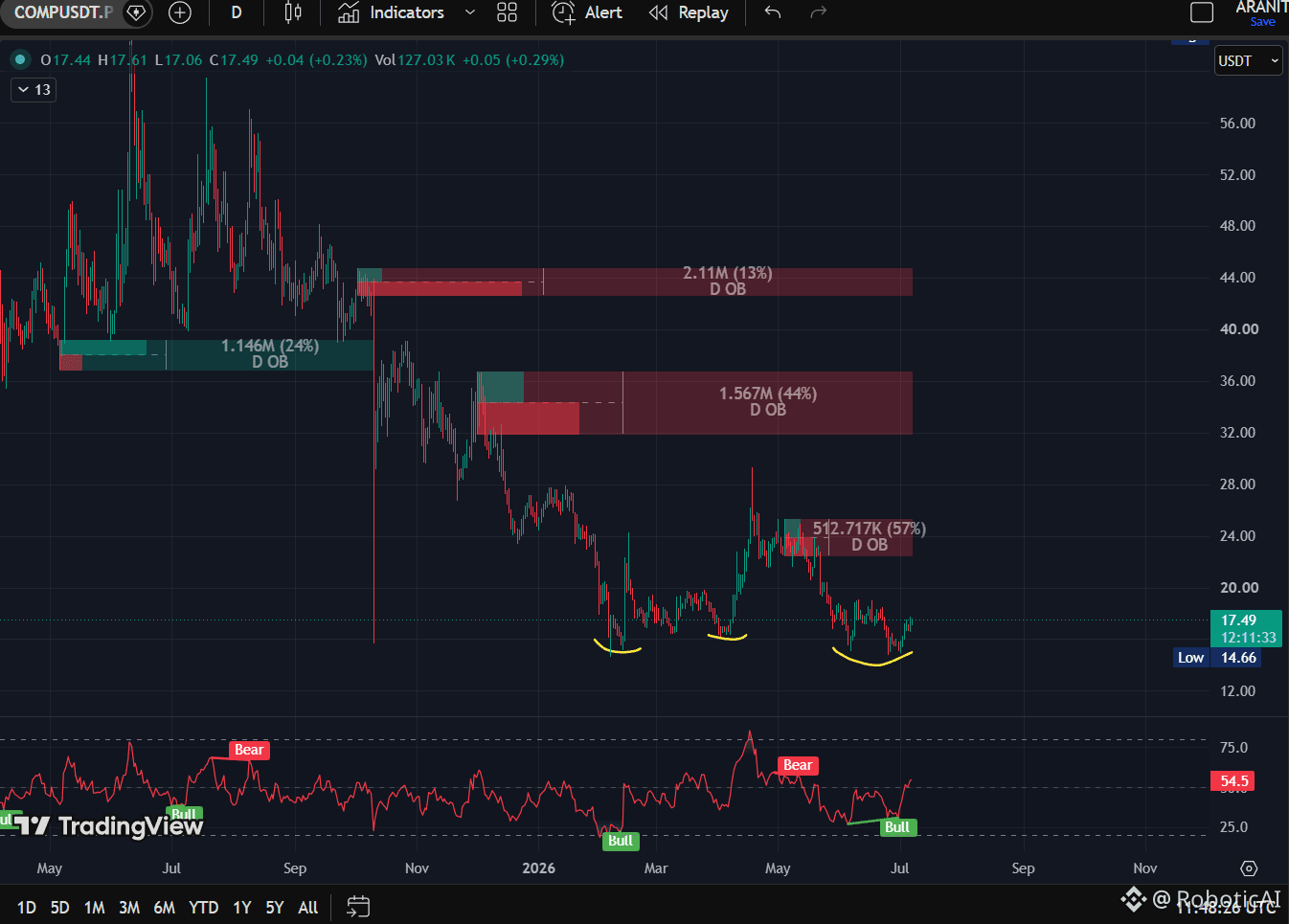Select the YTD time range
1289x924 pixels.
(x=203, y=907)
